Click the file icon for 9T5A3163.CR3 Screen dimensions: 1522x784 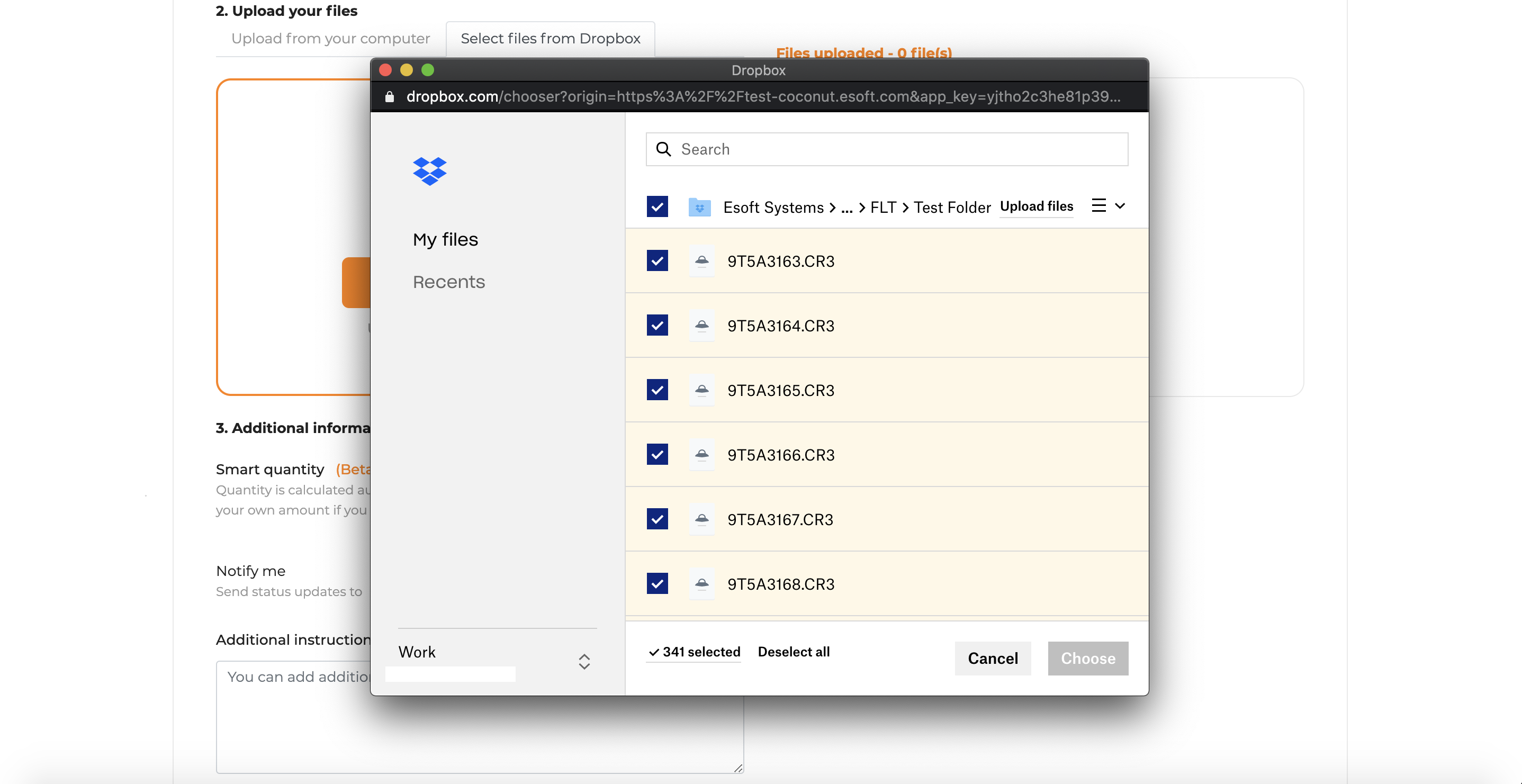pos(701,261)
